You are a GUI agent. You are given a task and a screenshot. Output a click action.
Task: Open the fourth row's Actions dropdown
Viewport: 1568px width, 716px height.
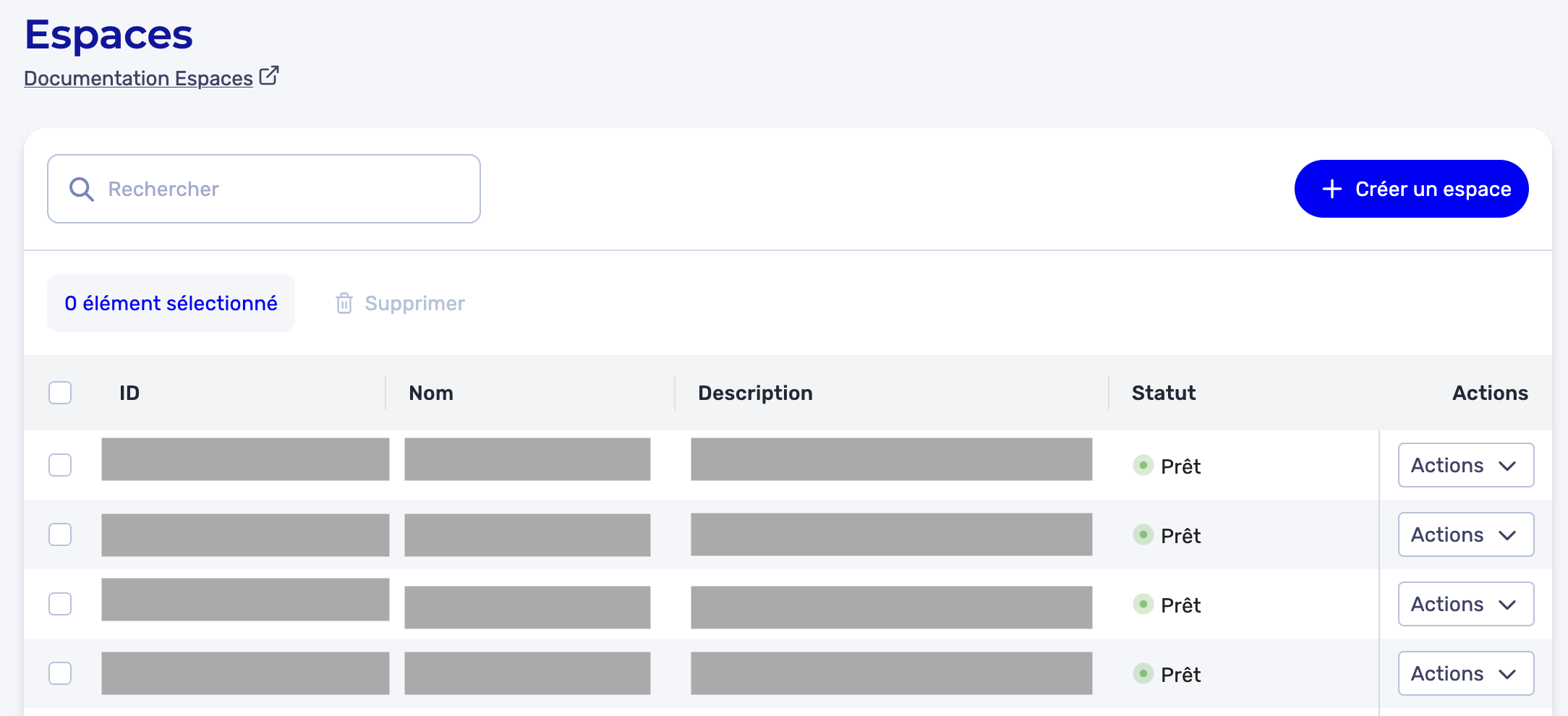point(1466,673)
